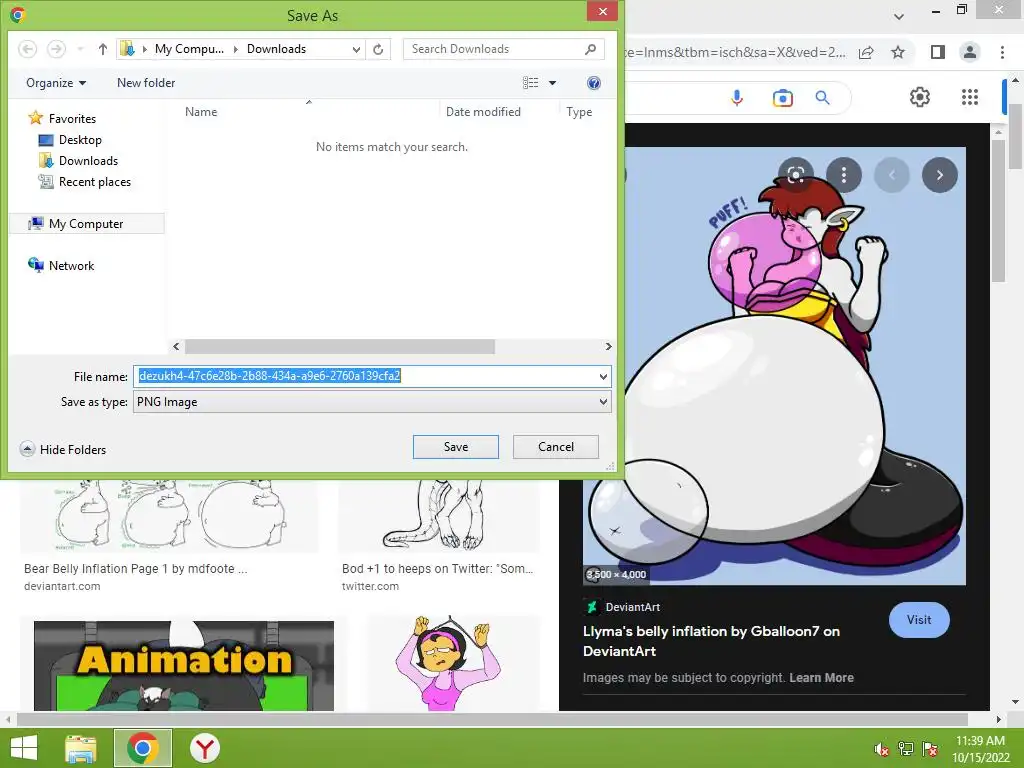This screenshot has height=768, width=1024.
Task: Open the Animation thumbnail result
Action: point(184,665)
